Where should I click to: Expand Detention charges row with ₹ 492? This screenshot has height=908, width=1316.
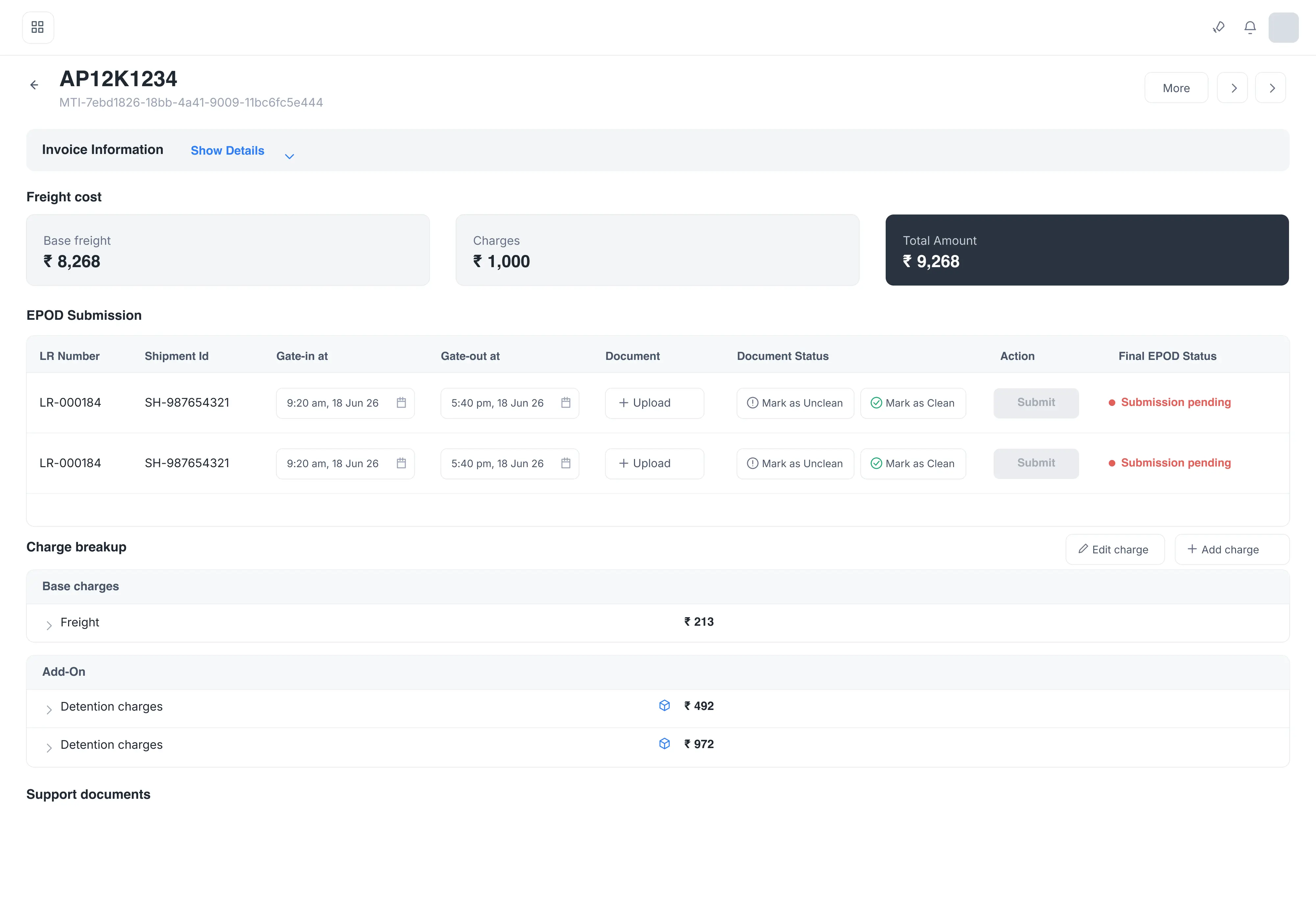pyautogui.click(x=49, y=709)
